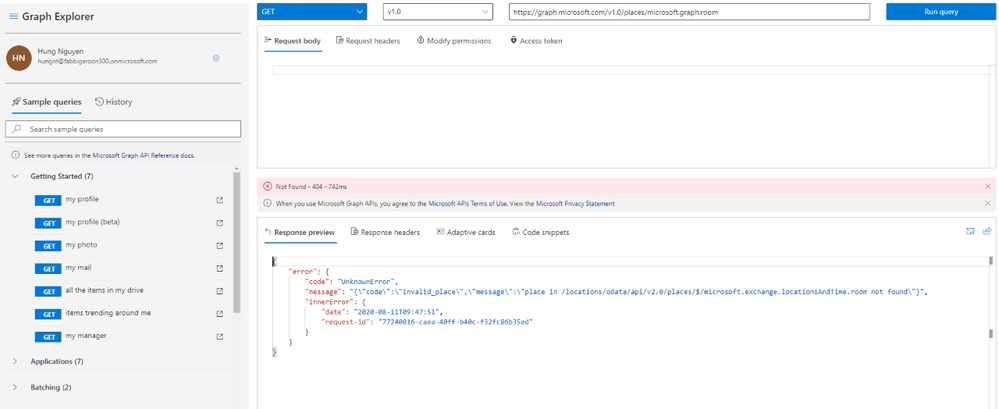Open docs link icon for my photo
Image resolution: width=999 pixels, height=409 pixels.
220,245
